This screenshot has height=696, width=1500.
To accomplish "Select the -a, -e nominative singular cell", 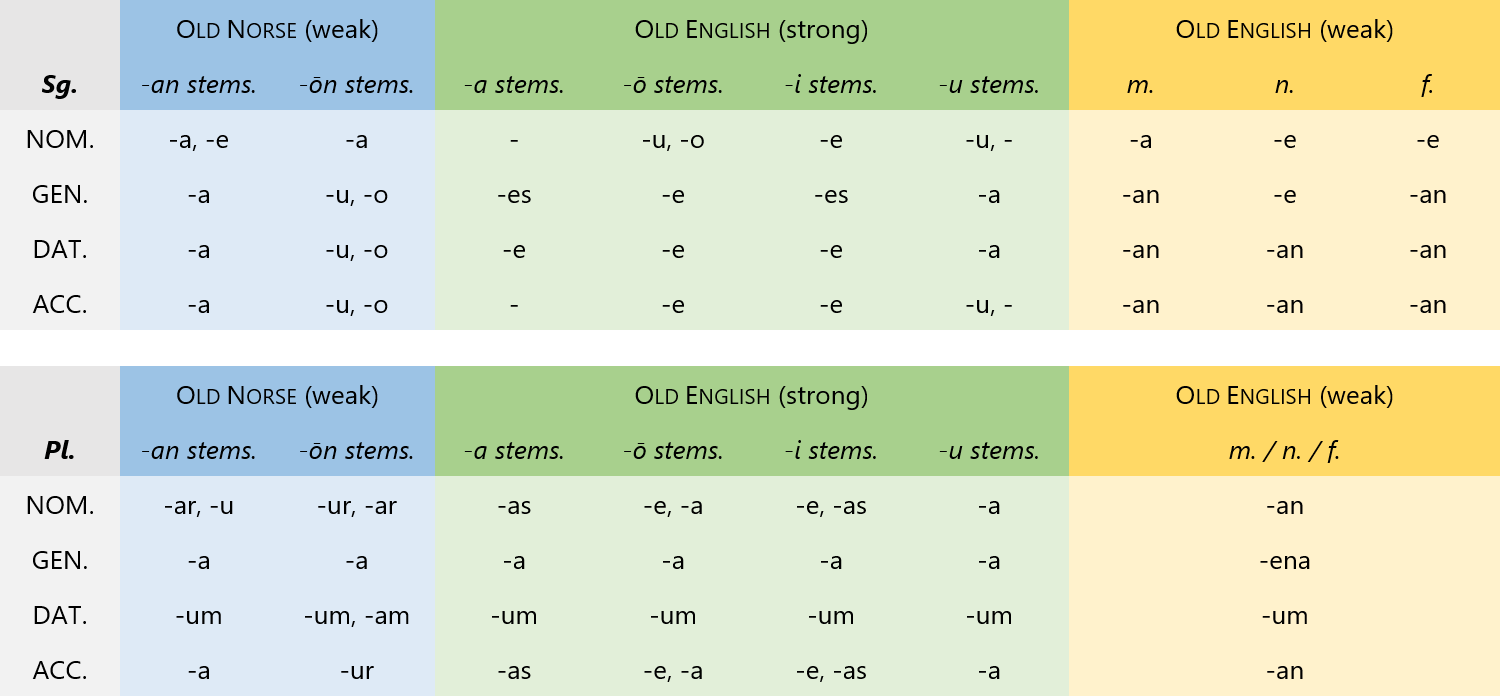I will [x=199, y=140].
